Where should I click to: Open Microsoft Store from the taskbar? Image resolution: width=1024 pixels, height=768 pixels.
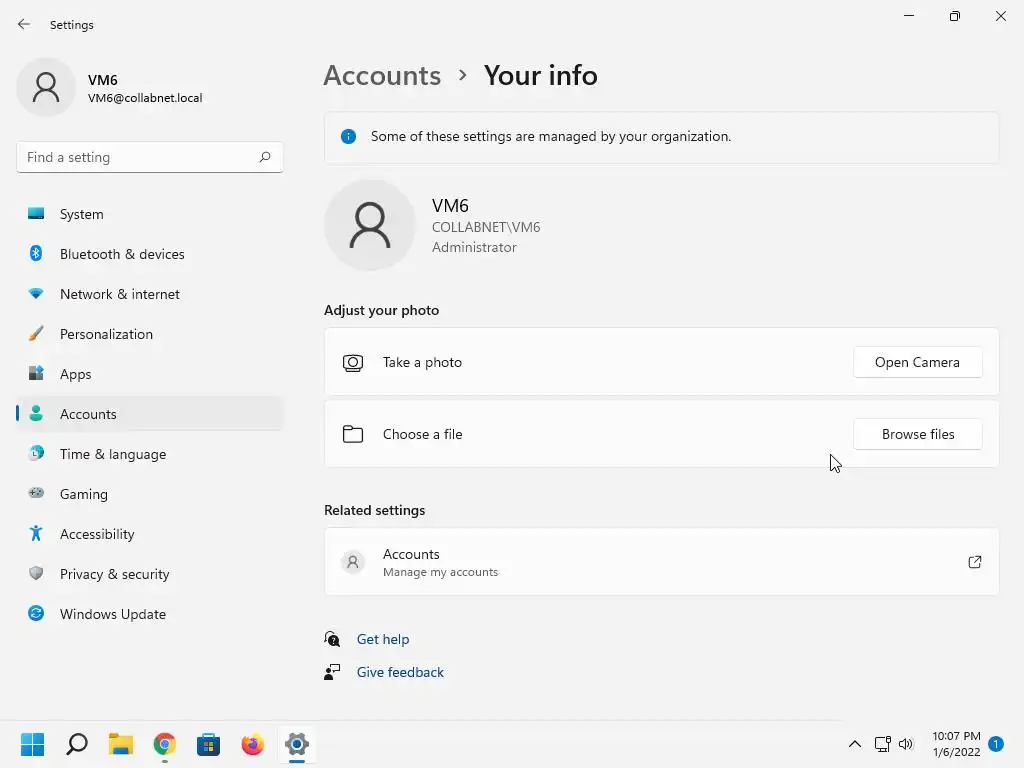coord(208,744)
